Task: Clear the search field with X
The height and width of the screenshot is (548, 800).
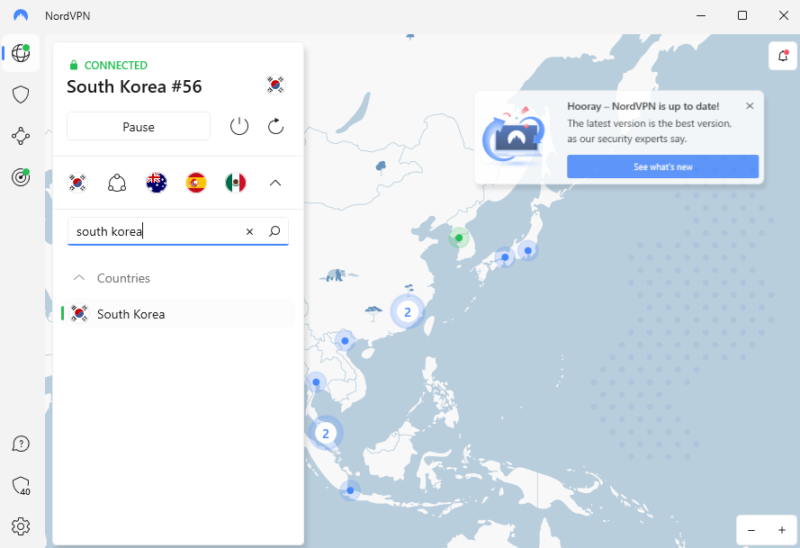Action: (x=249, y=232)
